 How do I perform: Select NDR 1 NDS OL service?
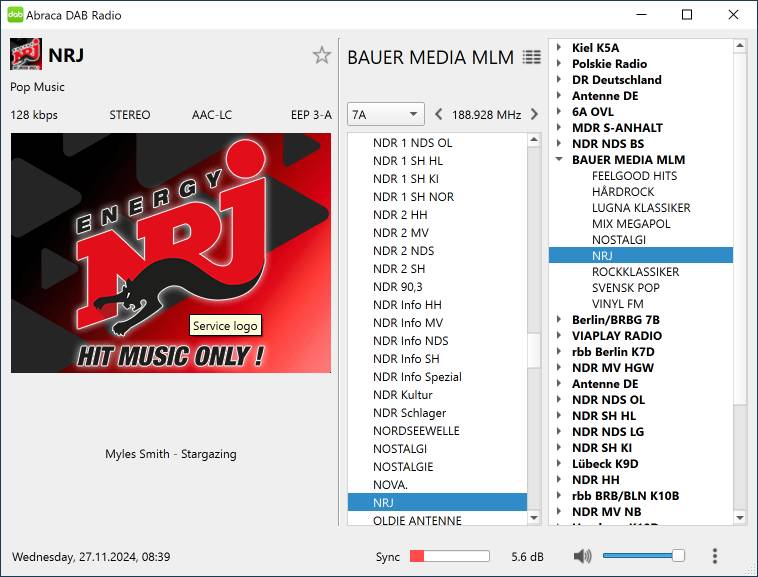pyautogui.click(x=412, y=143)
